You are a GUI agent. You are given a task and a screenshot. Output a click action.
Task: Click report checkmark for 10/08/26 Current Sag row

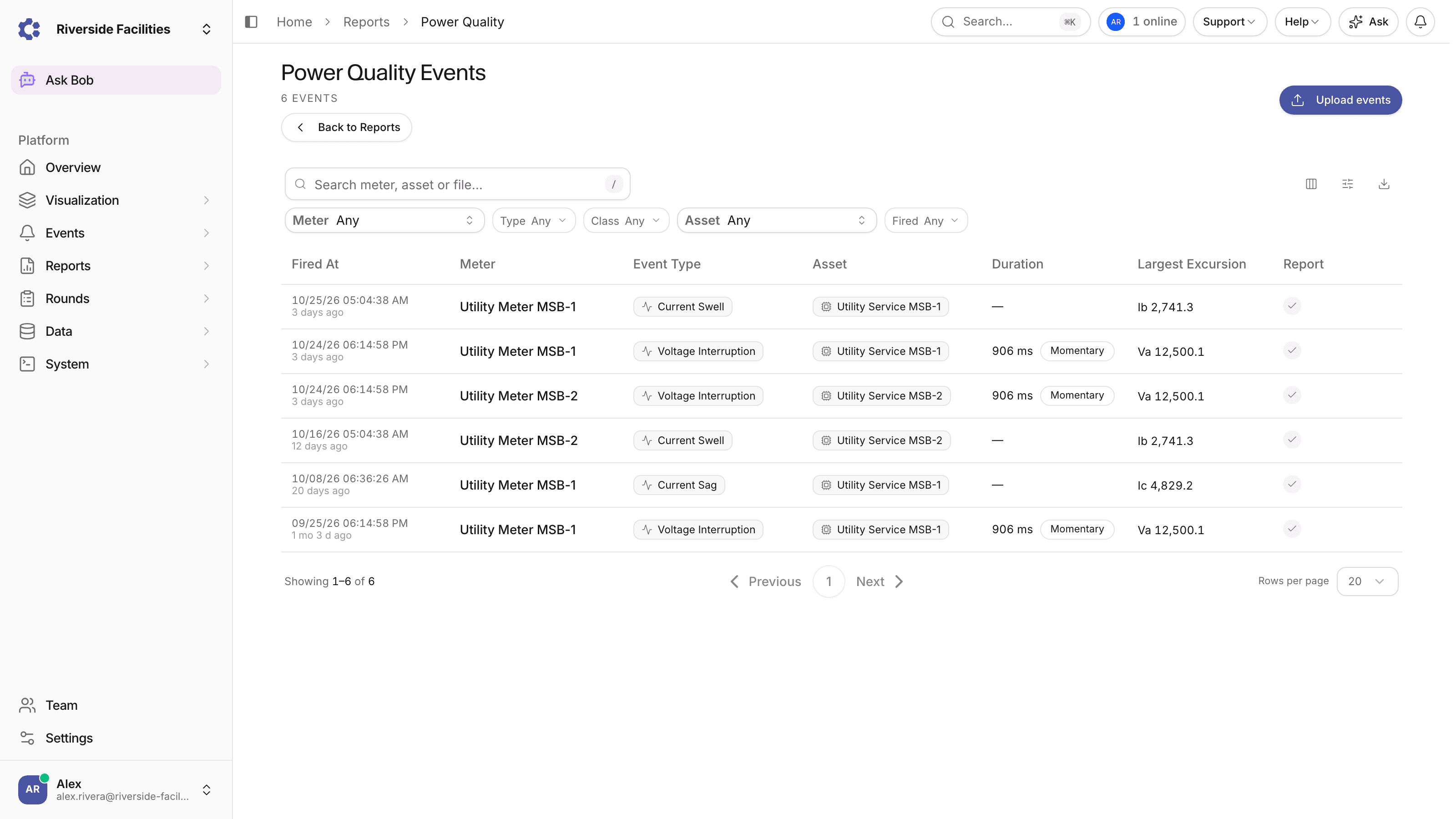[x=1292, y=485]
